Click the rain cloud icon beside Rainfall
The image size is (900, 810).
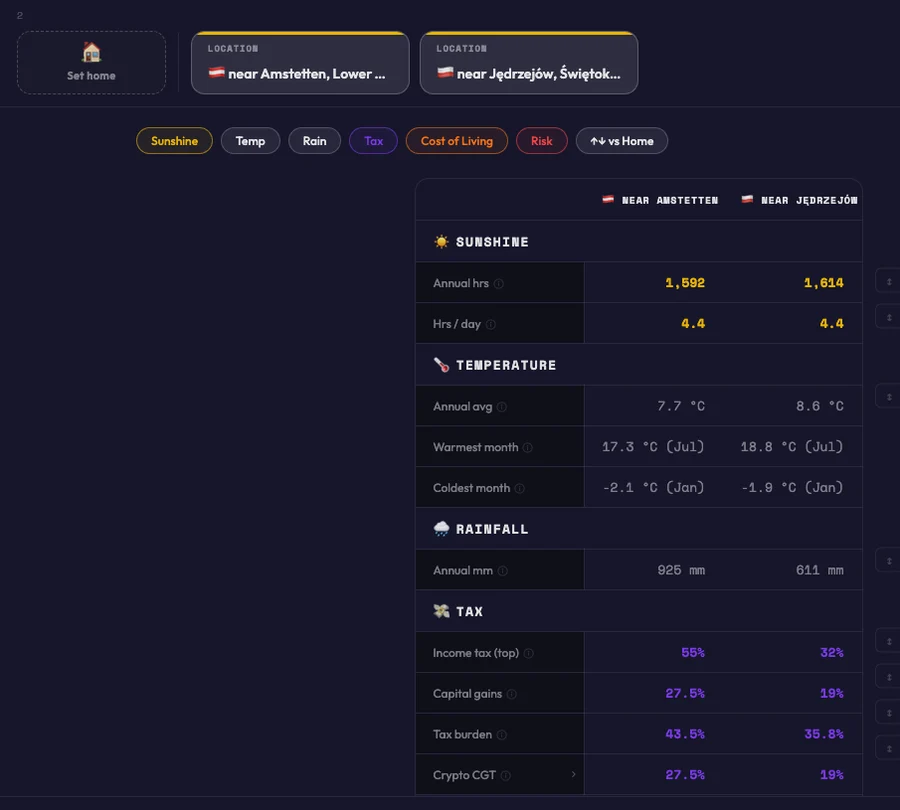click(x=441, y=529)
